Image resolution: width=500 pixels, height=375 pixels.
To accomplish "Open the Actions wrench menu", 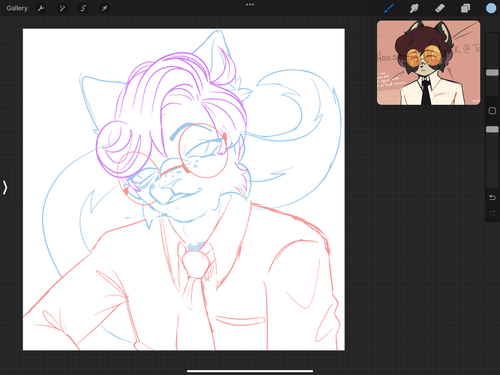I will point(41,8).
